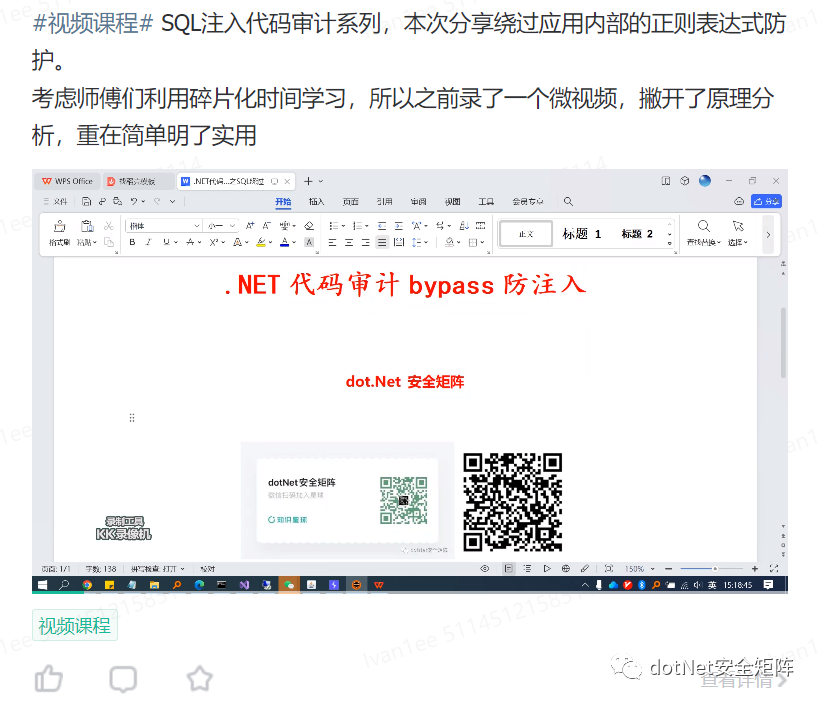Open comments via the speech bubble icon
Screen dimensions: 820x703
click(123, 679)
